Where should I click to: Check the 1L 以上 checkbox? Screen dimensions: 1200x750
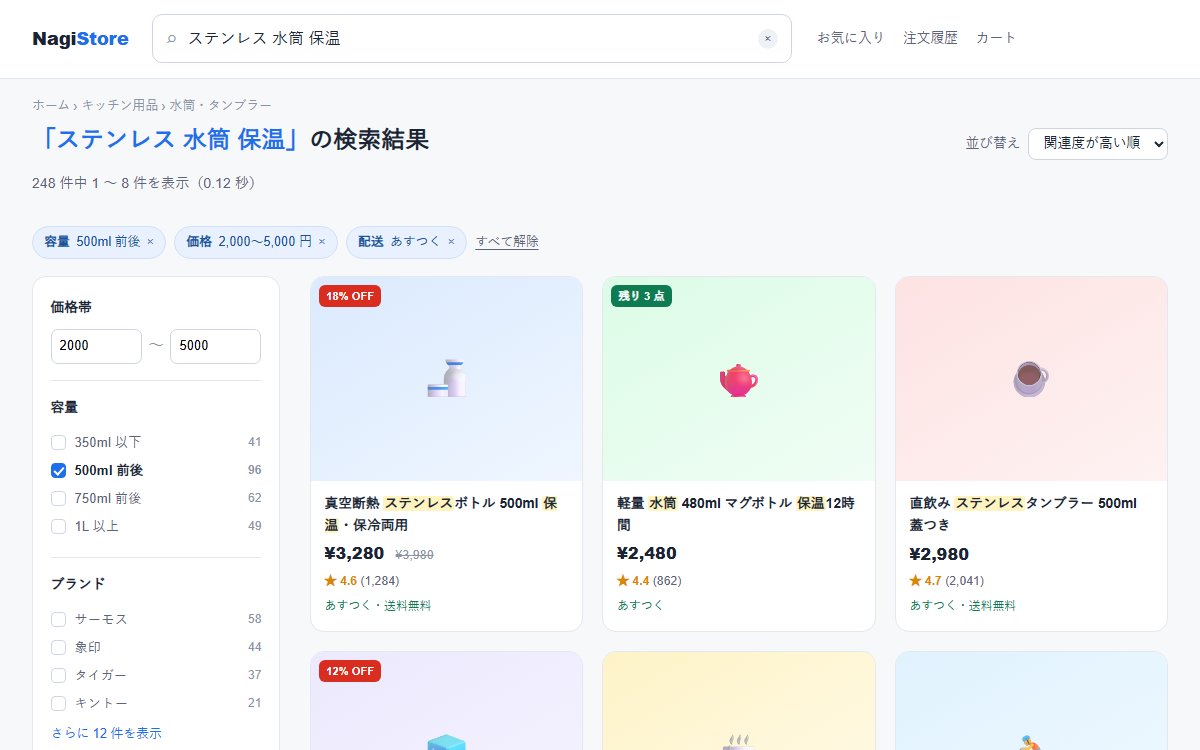[x=58, y=526]
